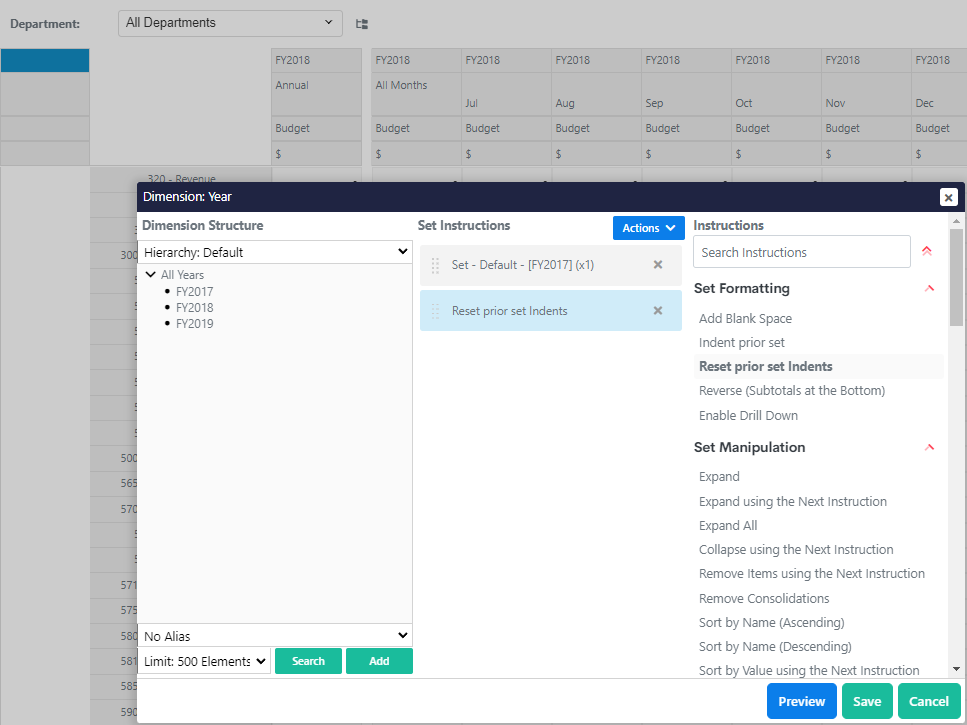This screenshot has width=967, height=725.
Task: Choose the Add Blank Space instruction
Action: [745, 318]
